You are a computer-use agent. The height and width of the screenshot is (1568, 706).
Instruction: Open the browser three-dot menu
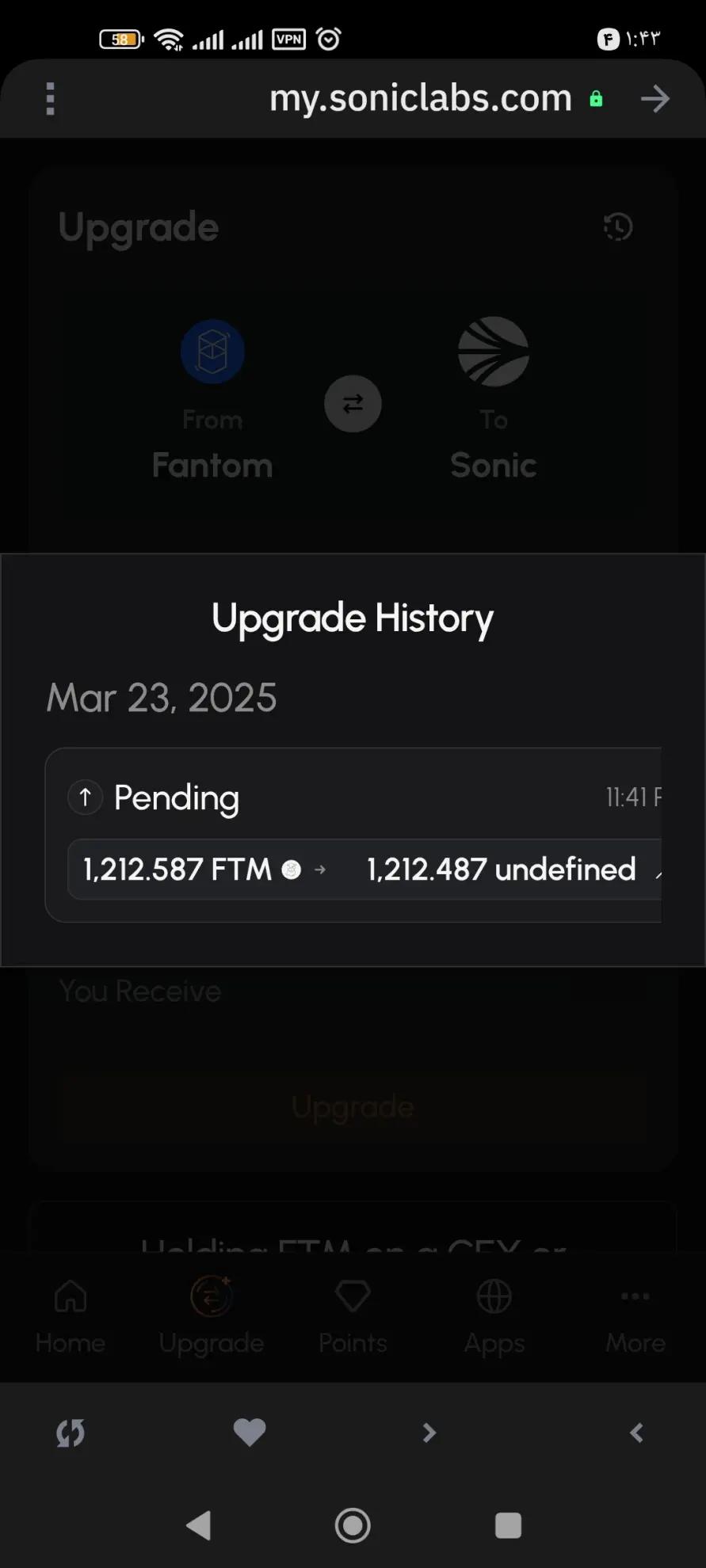[51, 99]
